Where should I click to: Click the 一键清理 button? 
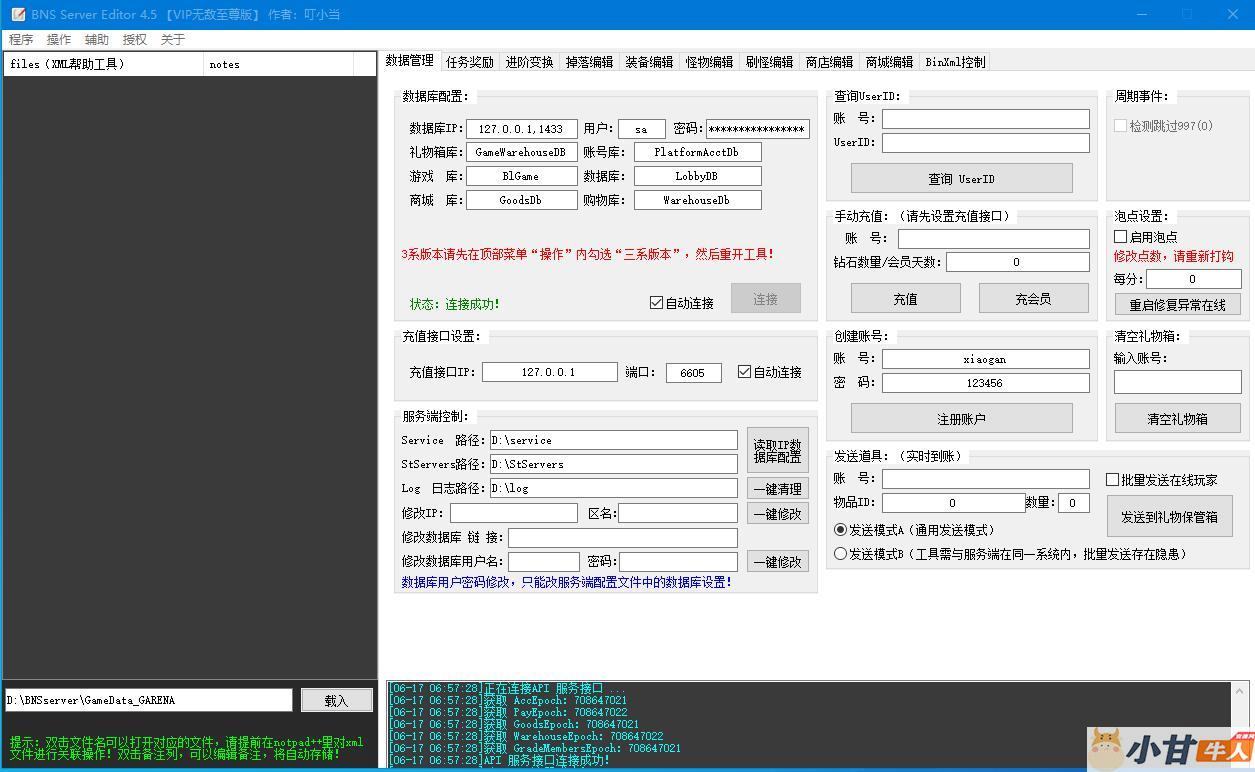[777, 489]
